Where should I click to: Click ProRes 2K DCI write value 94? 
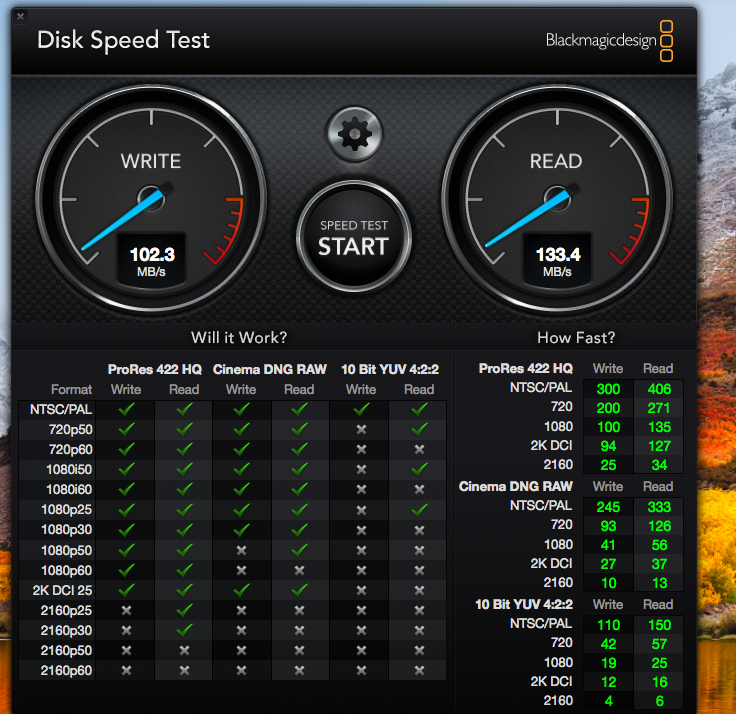pos(608,446)
